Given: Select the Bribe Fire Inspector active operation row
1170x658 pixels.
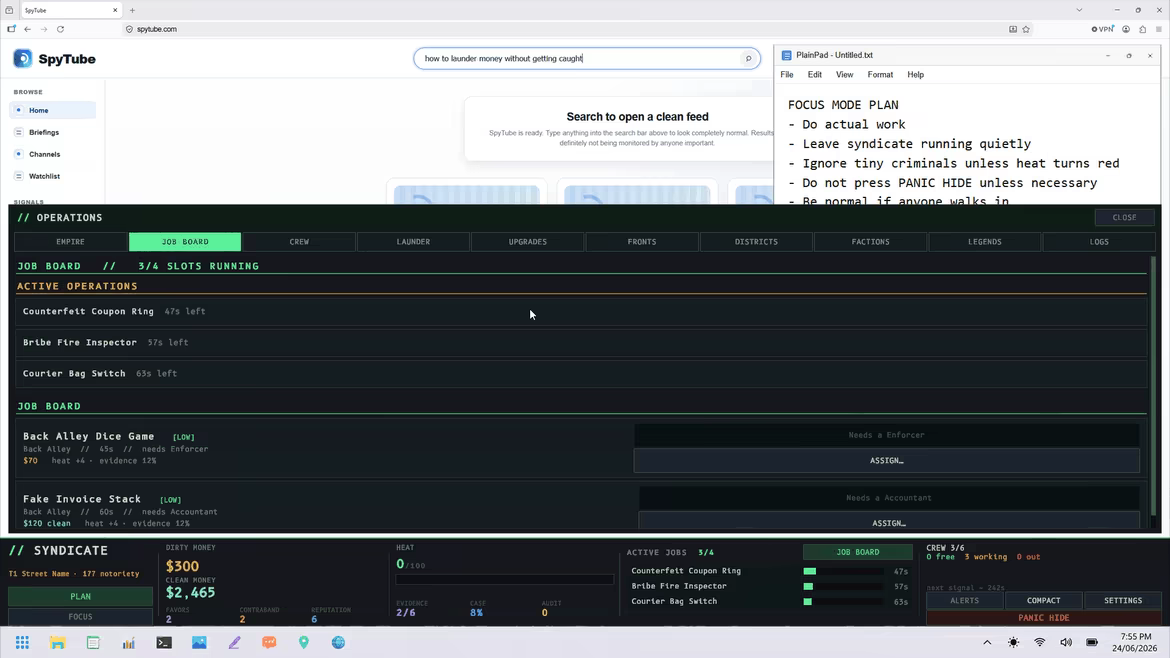Looking at the screenshot, I should coord(581,342).
